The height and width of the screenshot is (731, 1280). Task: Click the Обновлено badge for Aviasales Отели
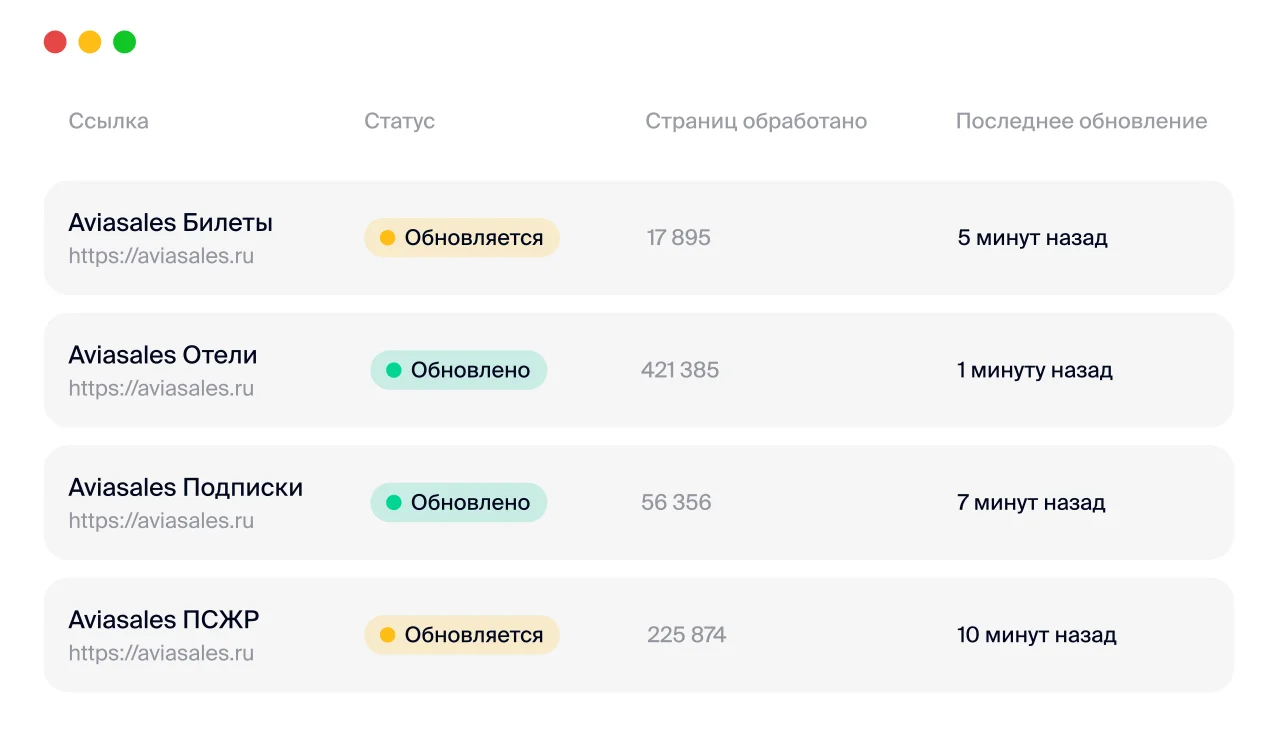point(458,370)
